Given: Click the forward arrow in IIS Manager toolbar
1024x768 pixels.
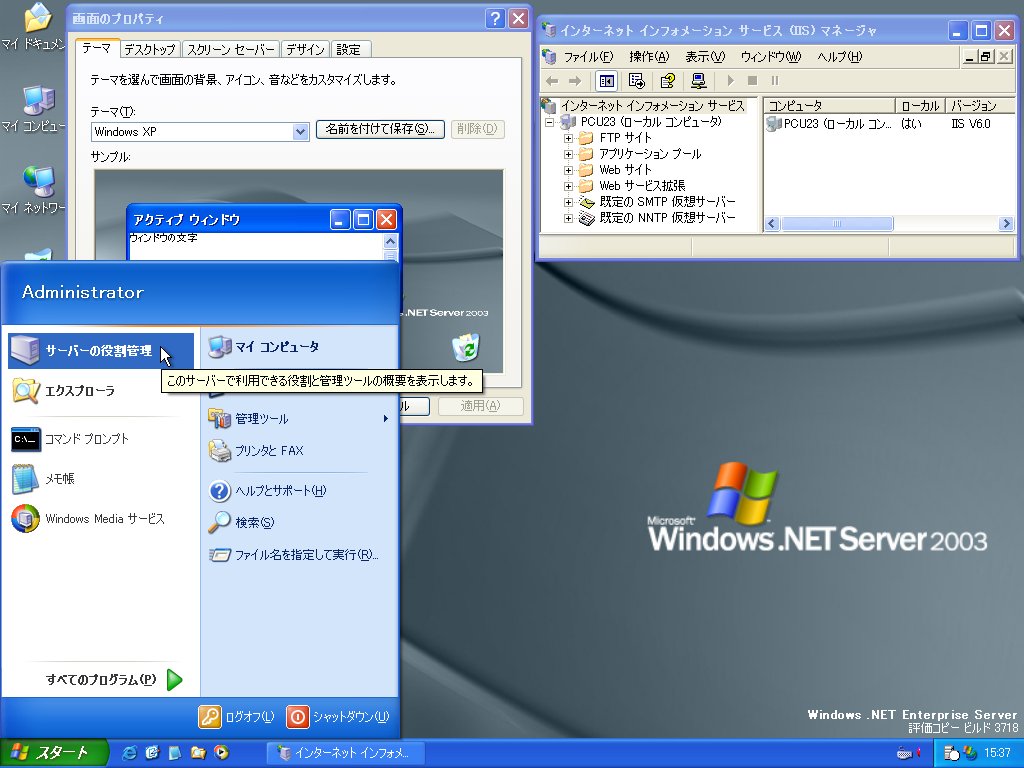Looking at the screenshot, I should tap(575, 81).
